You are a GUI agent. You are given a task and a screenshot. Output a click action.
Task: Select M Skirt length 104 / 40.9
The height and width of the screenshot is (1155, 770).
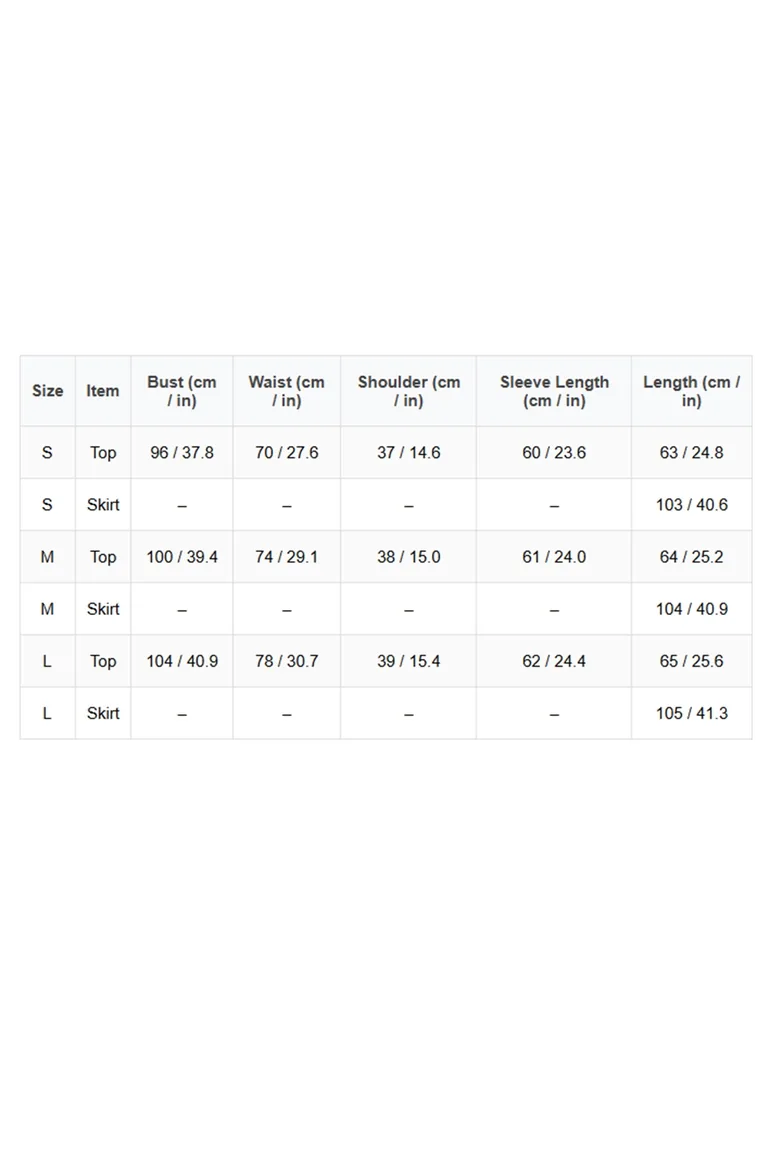pyautogui.click(x=691, y=609)
